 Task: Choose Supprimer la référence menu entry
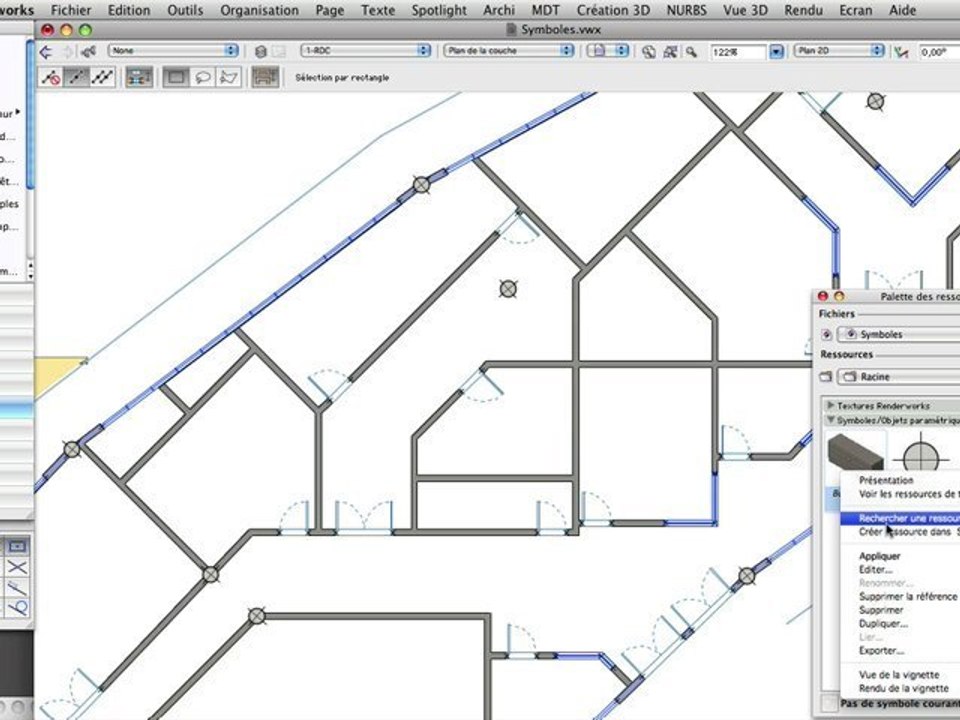point(908,596)
